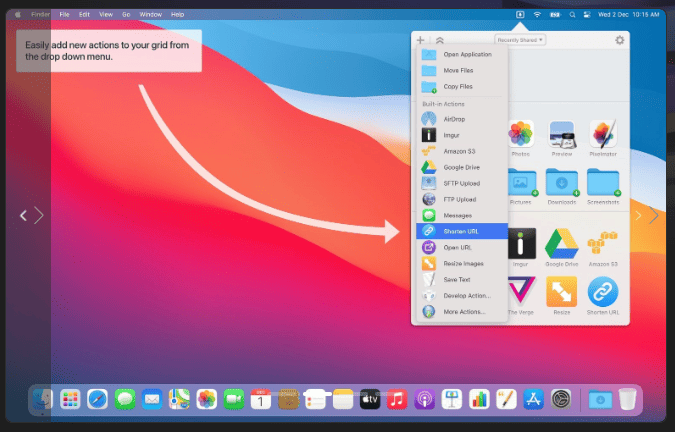The image size is (675, 432).
Task: Open Apple TV from the Dock
Action: (370, 400)
